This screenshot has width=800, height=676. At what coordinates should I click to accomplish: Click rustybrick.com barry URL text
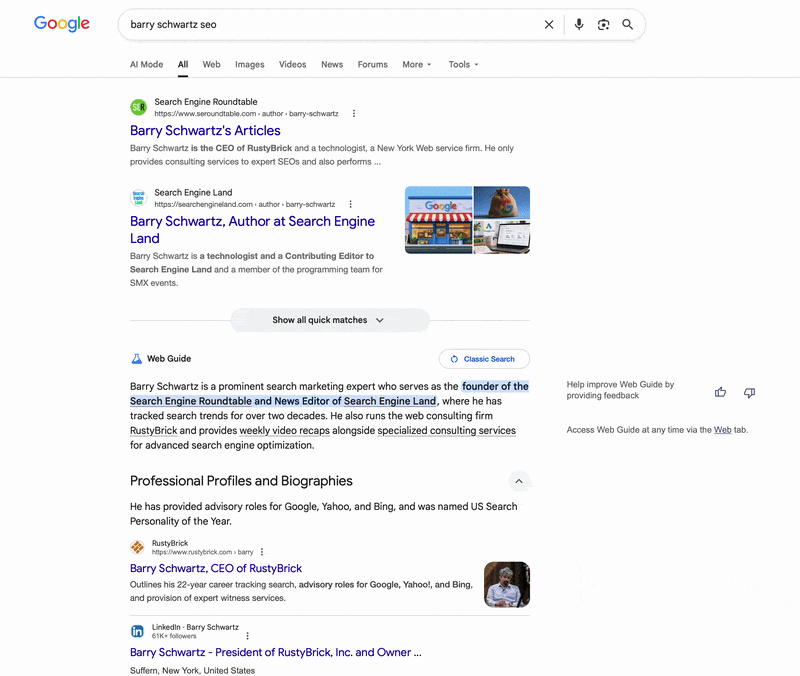(203, 552)
